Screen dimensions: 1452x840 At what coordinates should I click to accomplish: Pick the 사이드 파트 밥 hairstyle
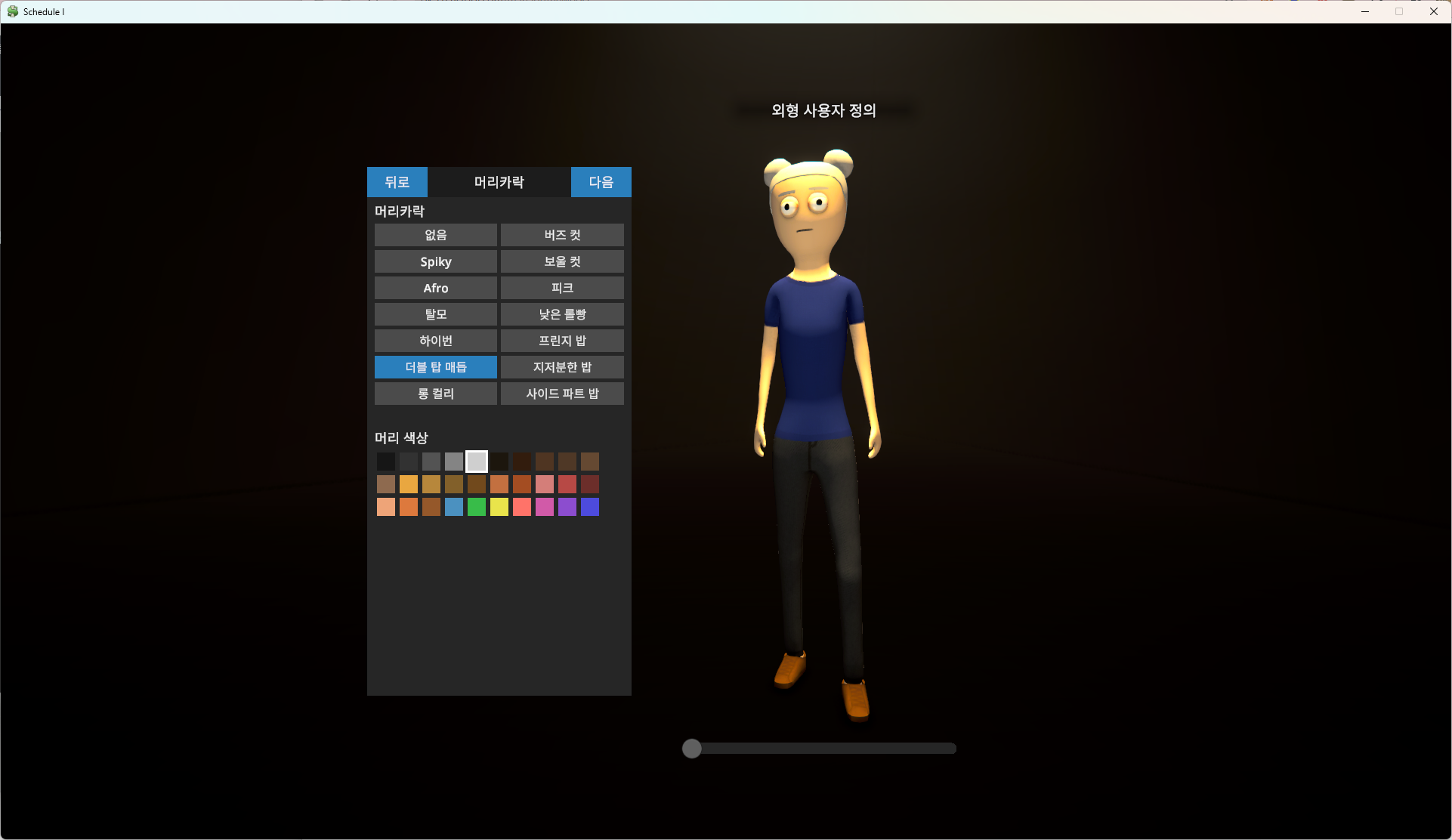(x=562, y=394)
